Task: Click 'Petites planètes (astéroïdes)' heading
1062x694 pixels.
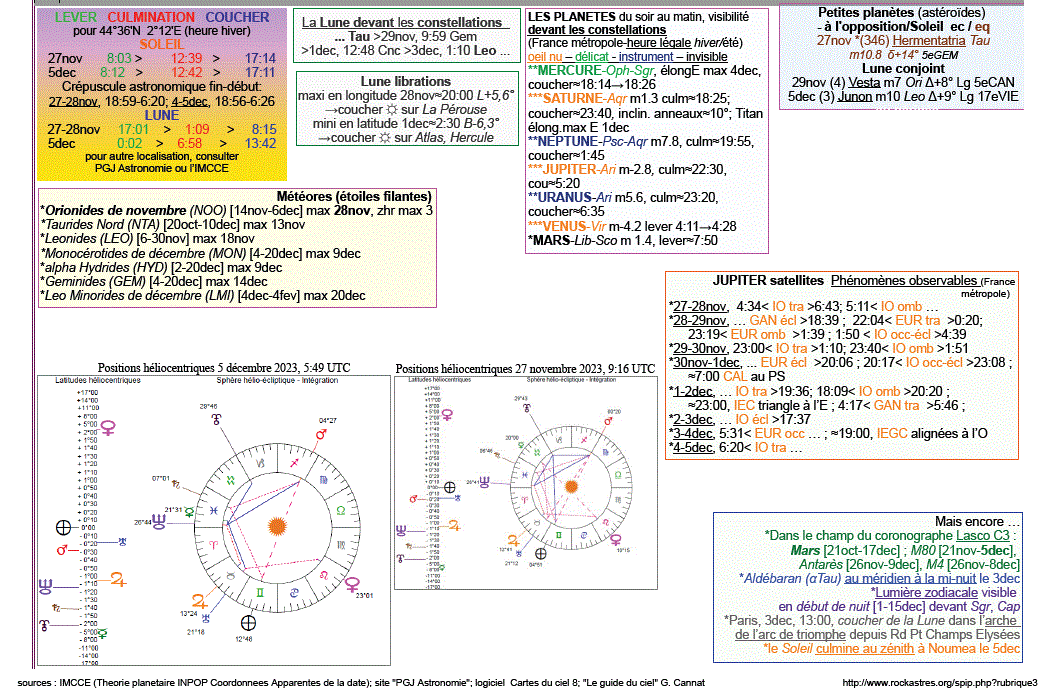Action: pos(901,12)
